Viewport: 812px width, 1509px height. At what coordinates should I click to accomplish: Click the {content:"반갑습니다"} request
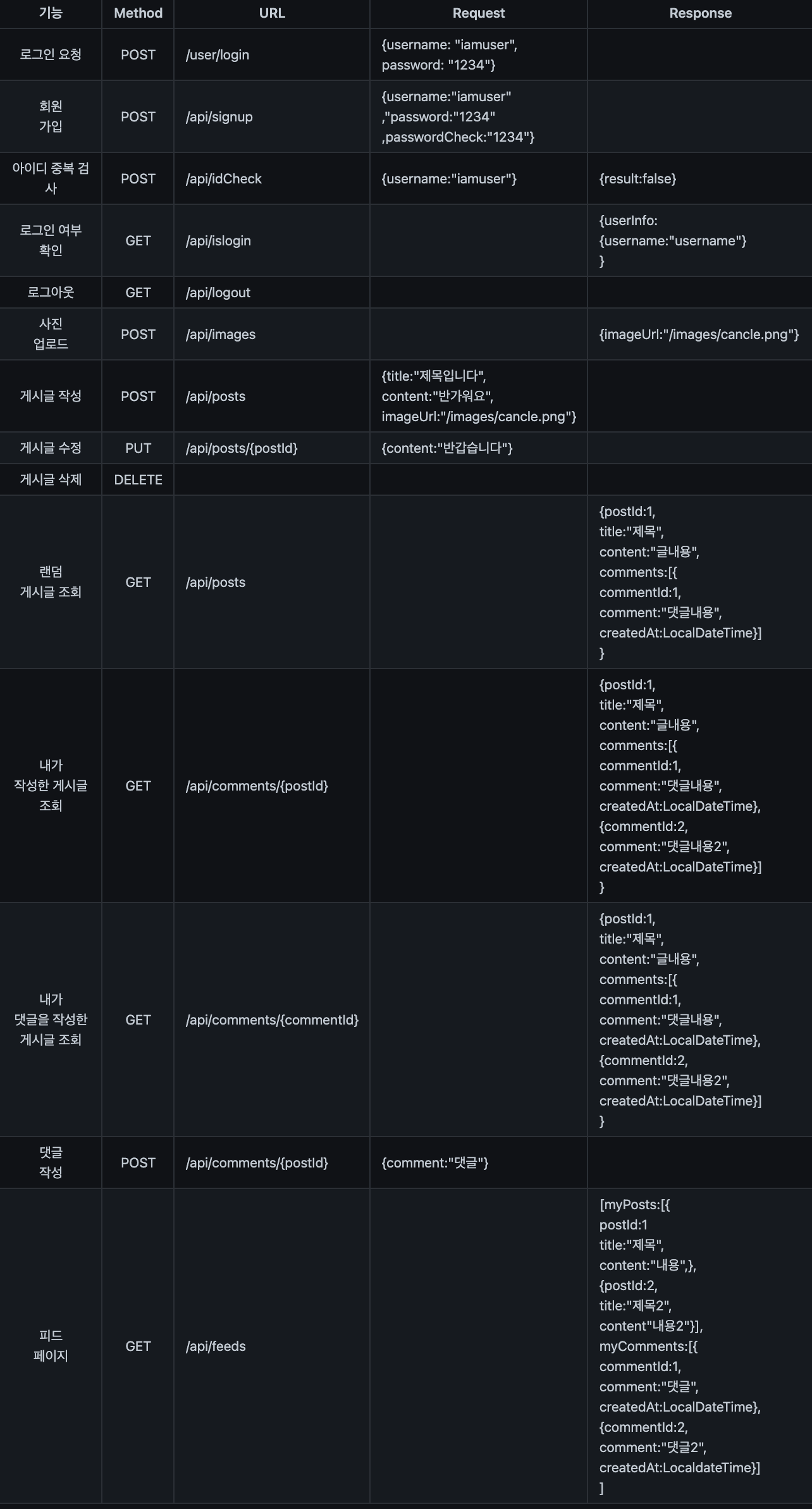point(447,448)
